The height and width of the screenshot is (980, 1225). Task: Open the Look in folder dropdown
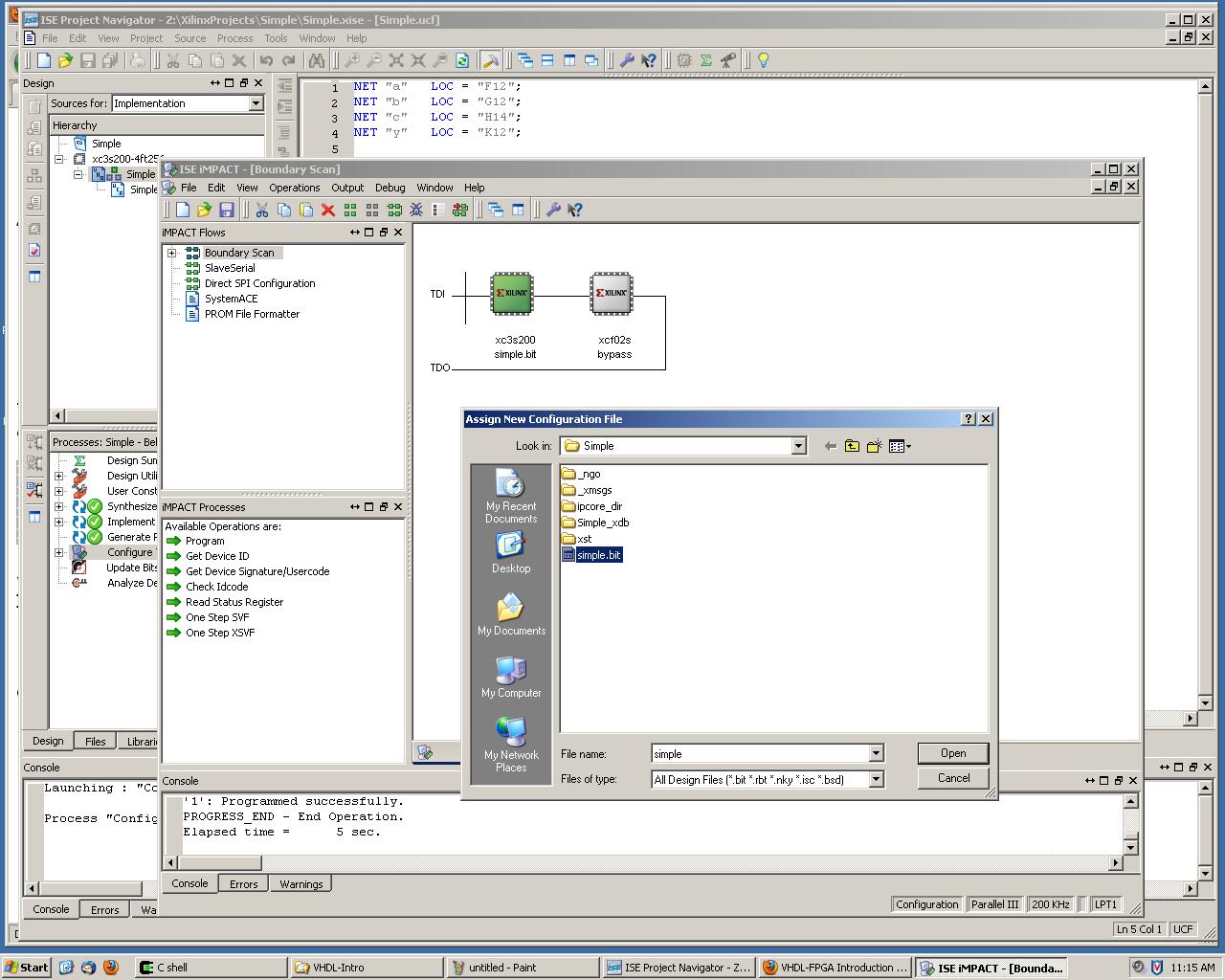pyautogui.click(x=798, y=446)
